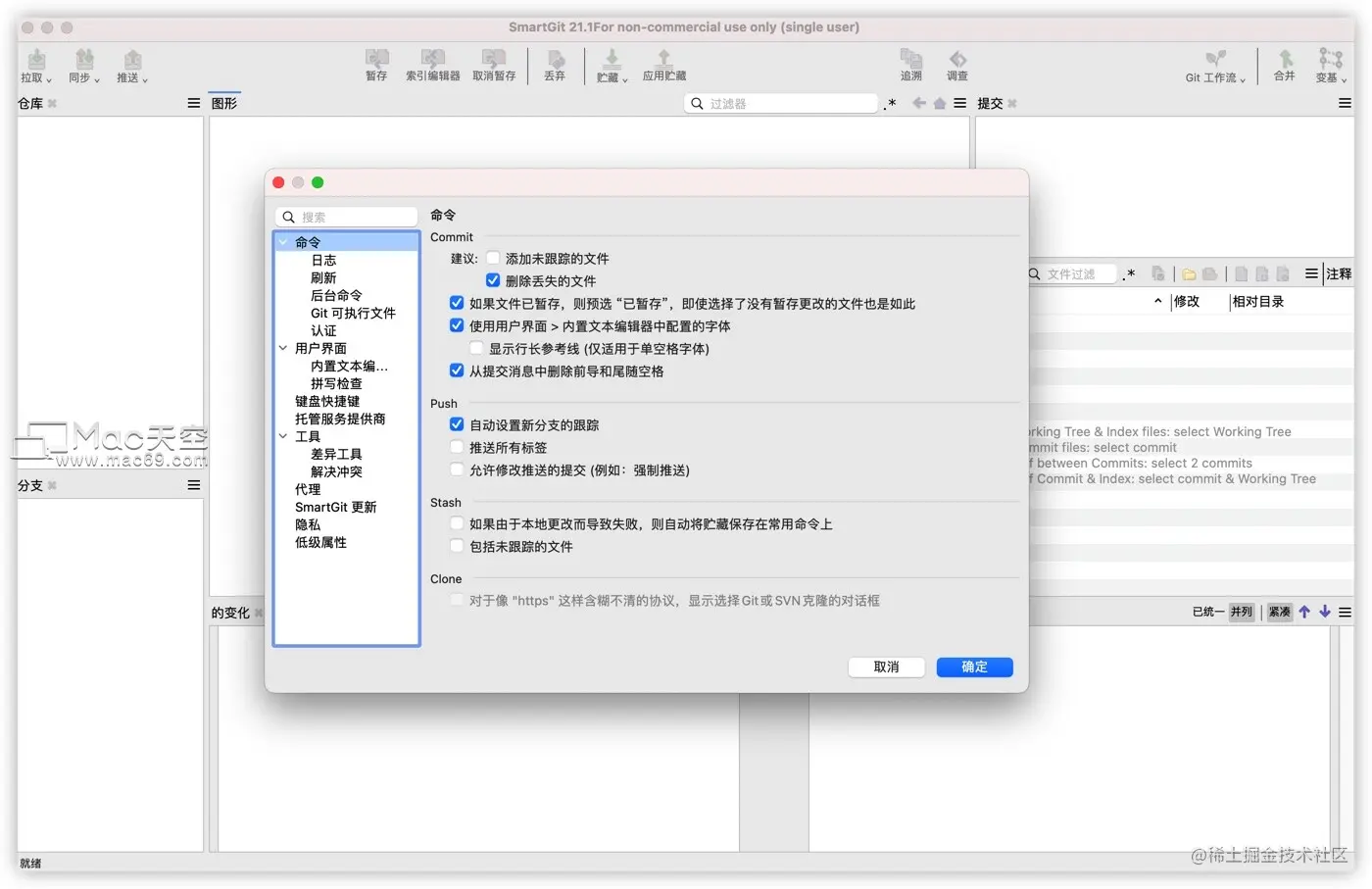
Task: Click the 追溯 (Blame) toolbar icon
Action: click(910, 59)
